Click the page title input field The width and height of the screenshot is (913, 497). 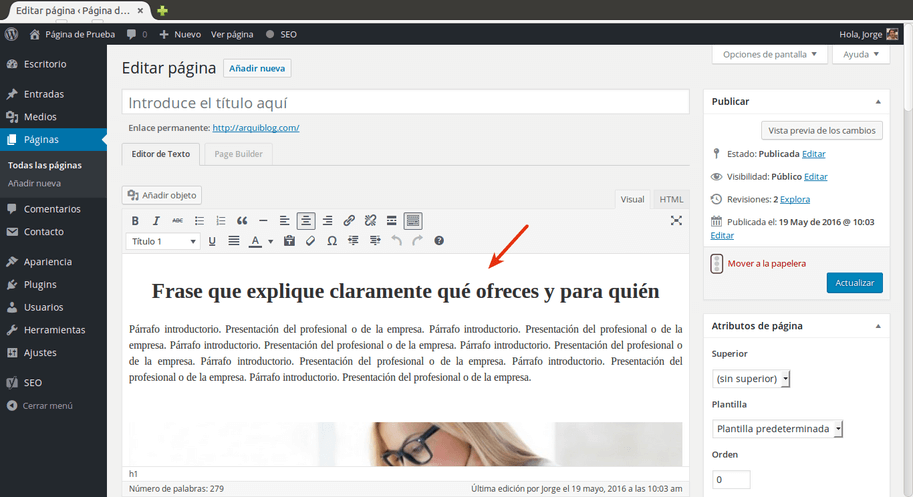[405, 102]
